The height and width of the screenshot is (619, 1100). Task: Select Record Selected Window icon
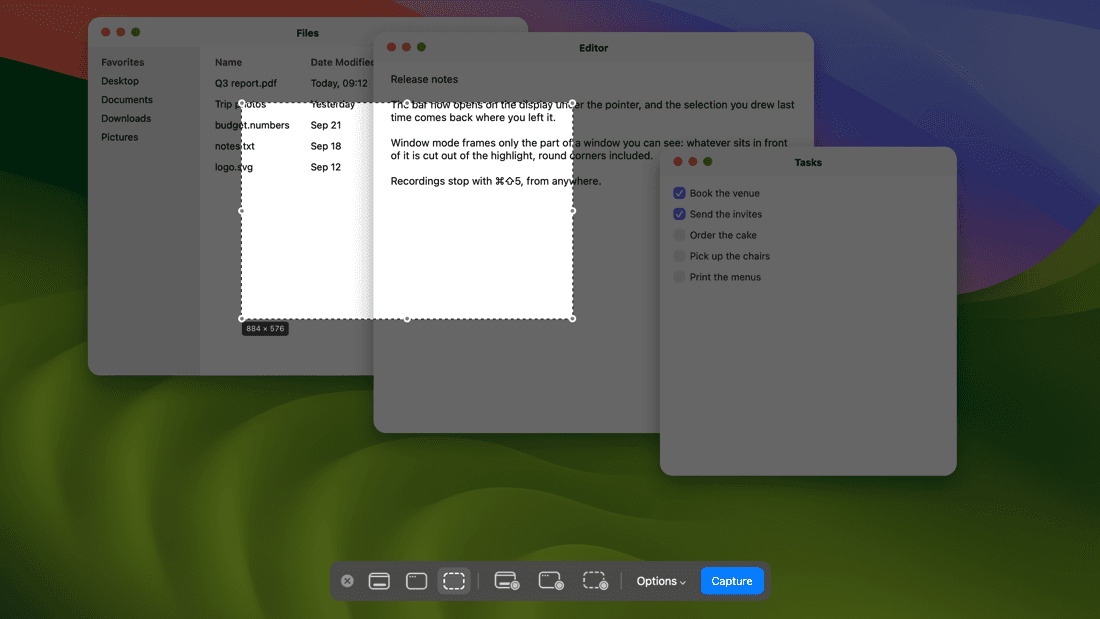[x=551, y=581]
